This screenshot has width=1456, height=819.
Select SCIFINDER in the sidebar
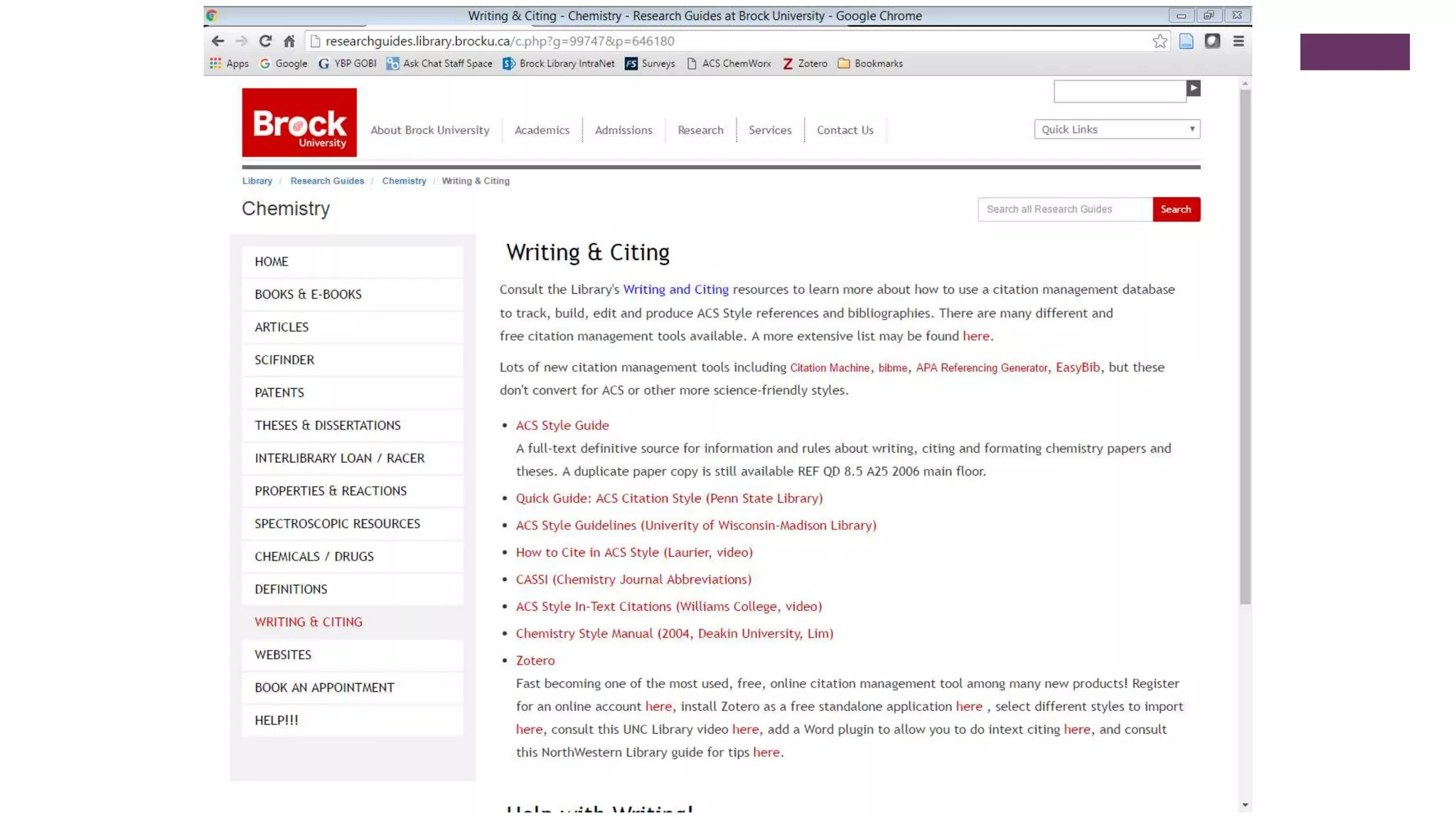(284, 360)
